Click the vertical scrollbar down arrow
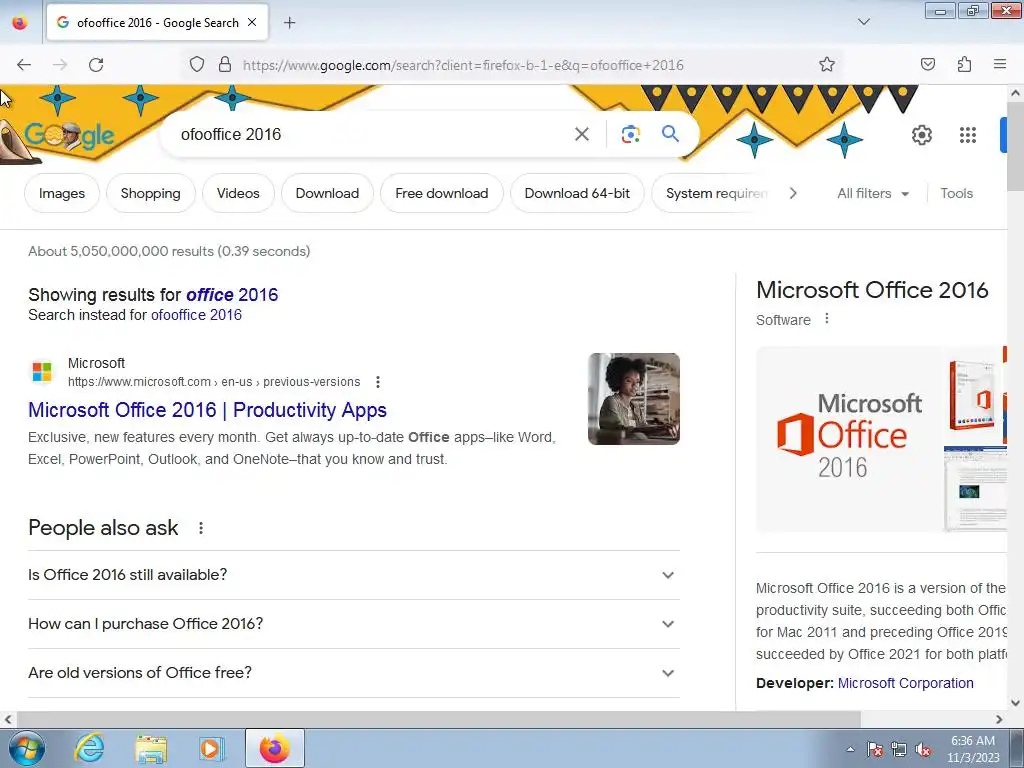 [x=1016, y=703]
